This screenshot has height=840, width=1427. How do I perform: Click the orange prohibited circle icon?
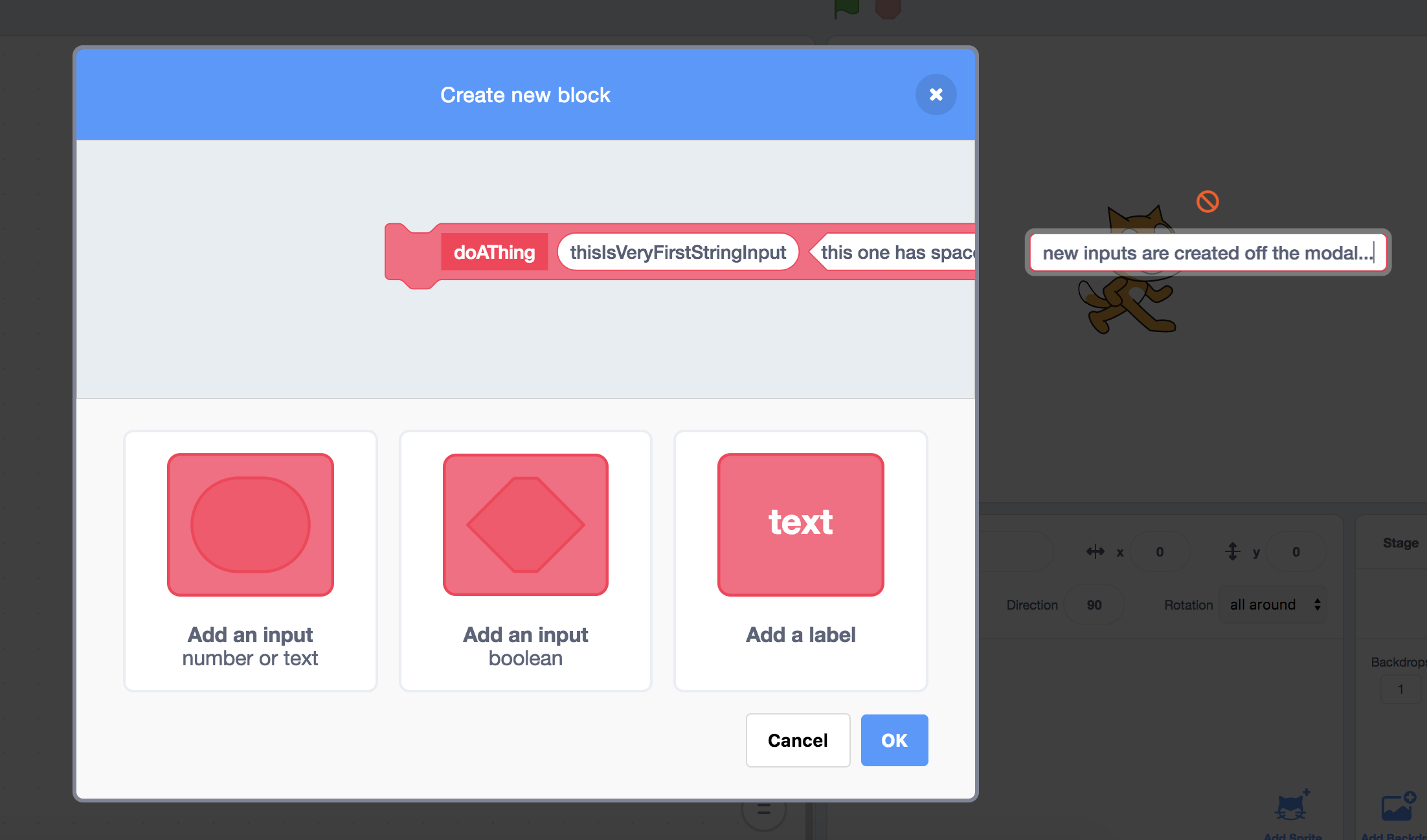point(1208,201)
